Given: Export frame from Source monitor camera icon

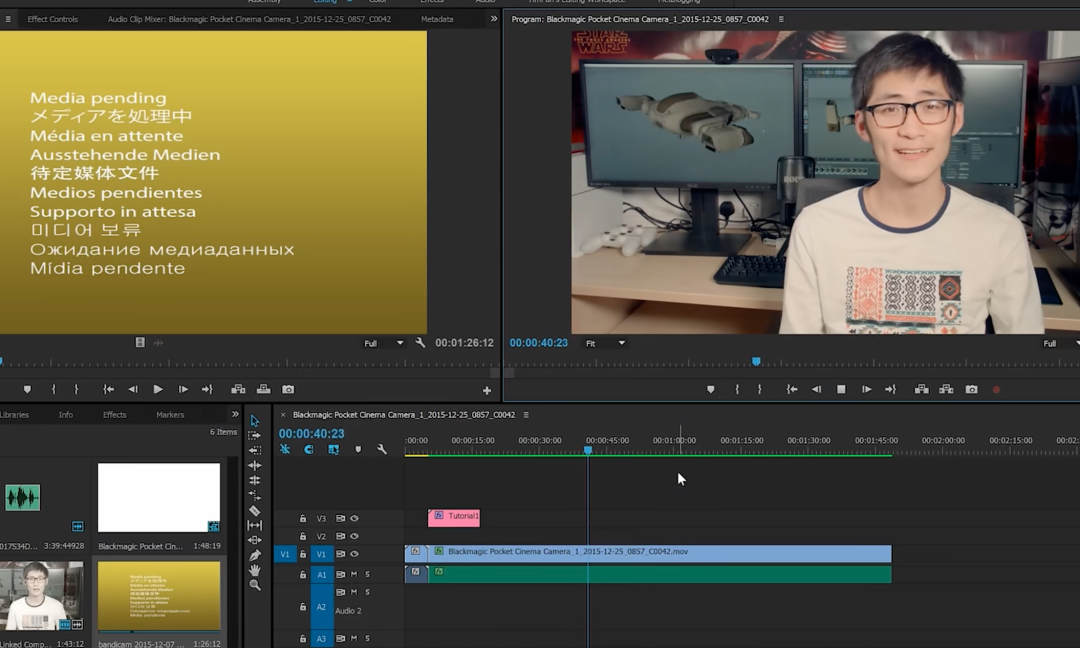Looking at the screenshot, I should pos(288,389).
